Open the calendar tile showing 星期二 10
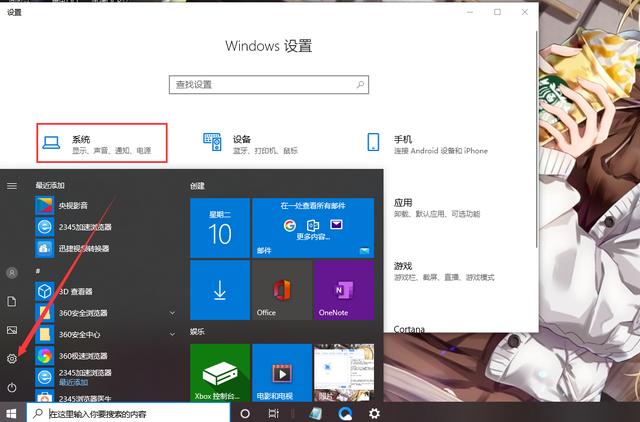This screenshot has width=640, height=422. (220, 228)
